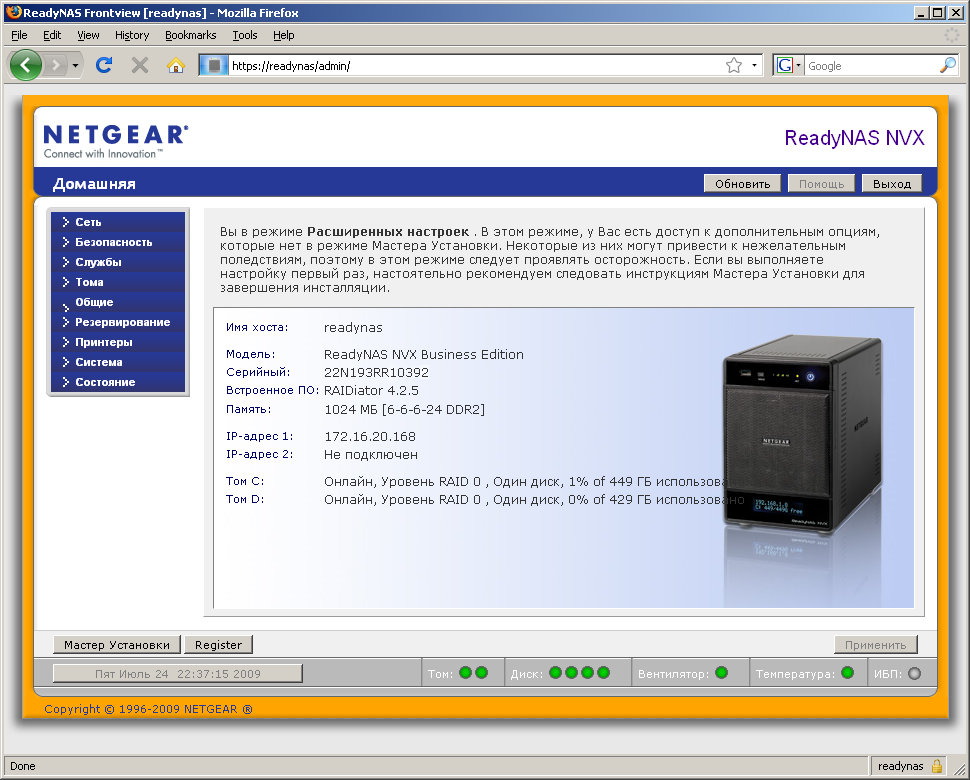Open the Edit menu
Viewport: 970px width, 780px height.
pos(52,35)
